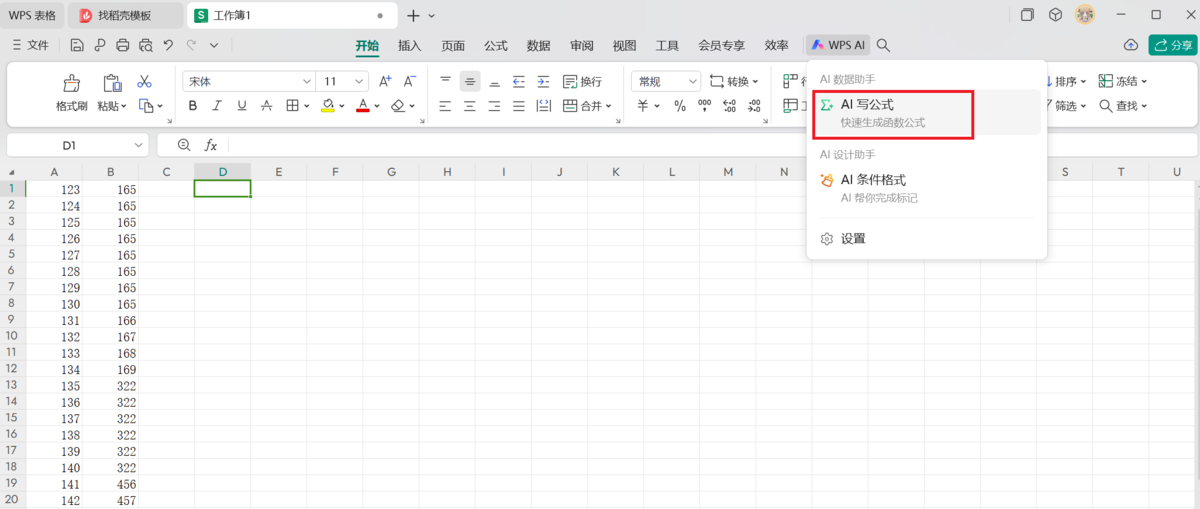Expand quick access toolbar customize arrow

click(214, 45)
